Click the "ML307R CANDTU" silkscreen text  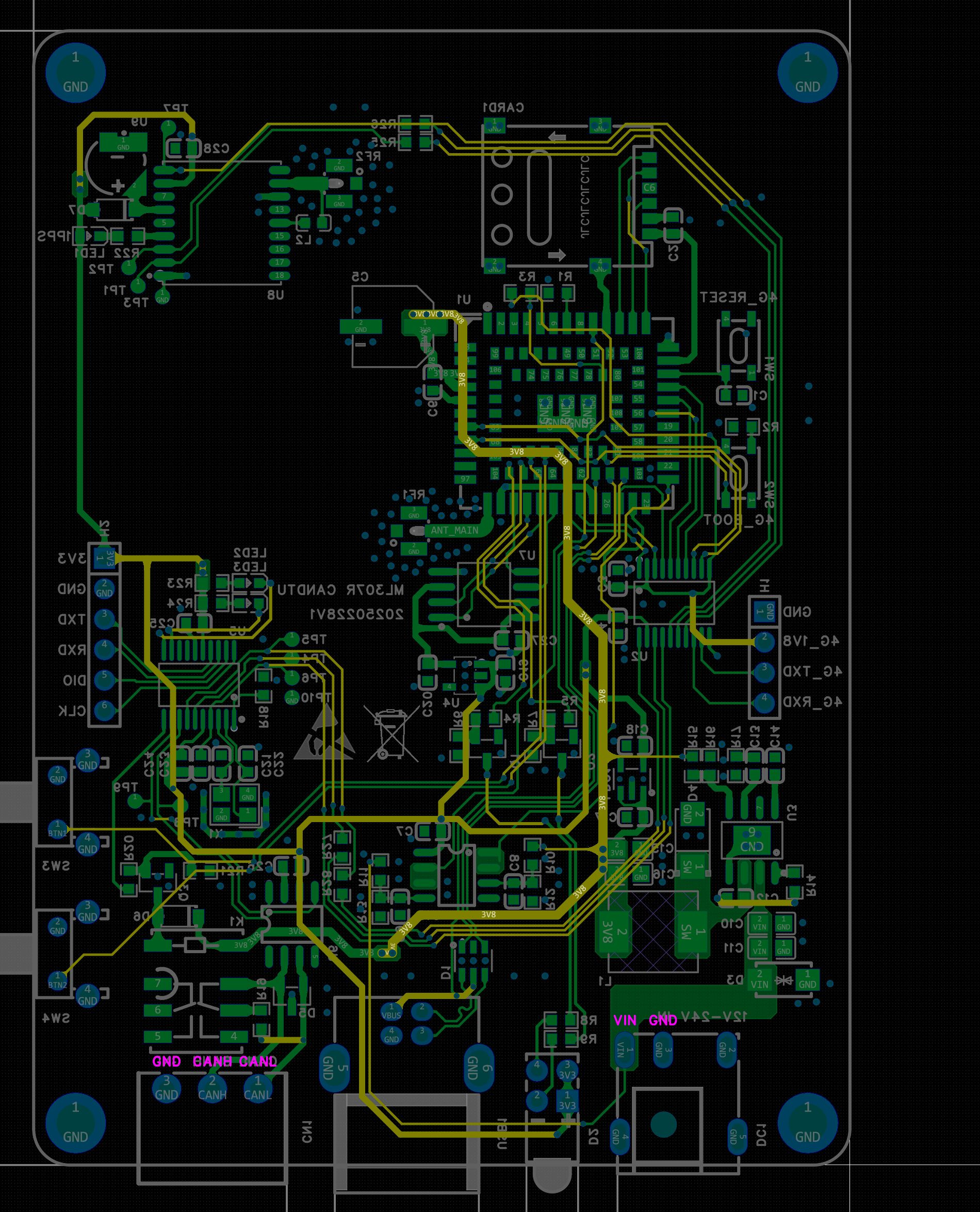(x=340, y=591)
